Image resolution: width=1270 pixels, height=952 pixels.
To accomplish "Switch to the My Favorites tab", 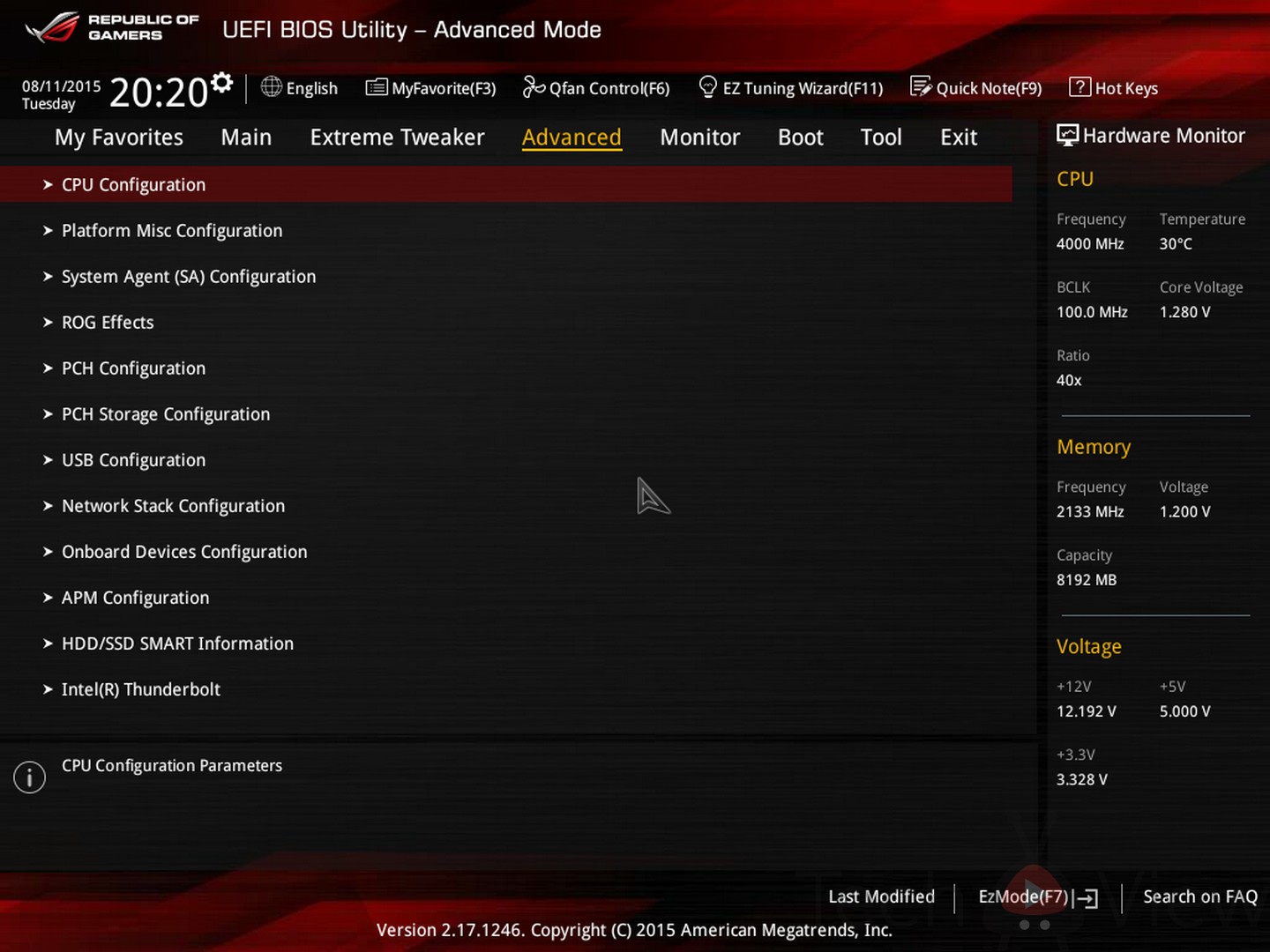I will pos(119,138).
